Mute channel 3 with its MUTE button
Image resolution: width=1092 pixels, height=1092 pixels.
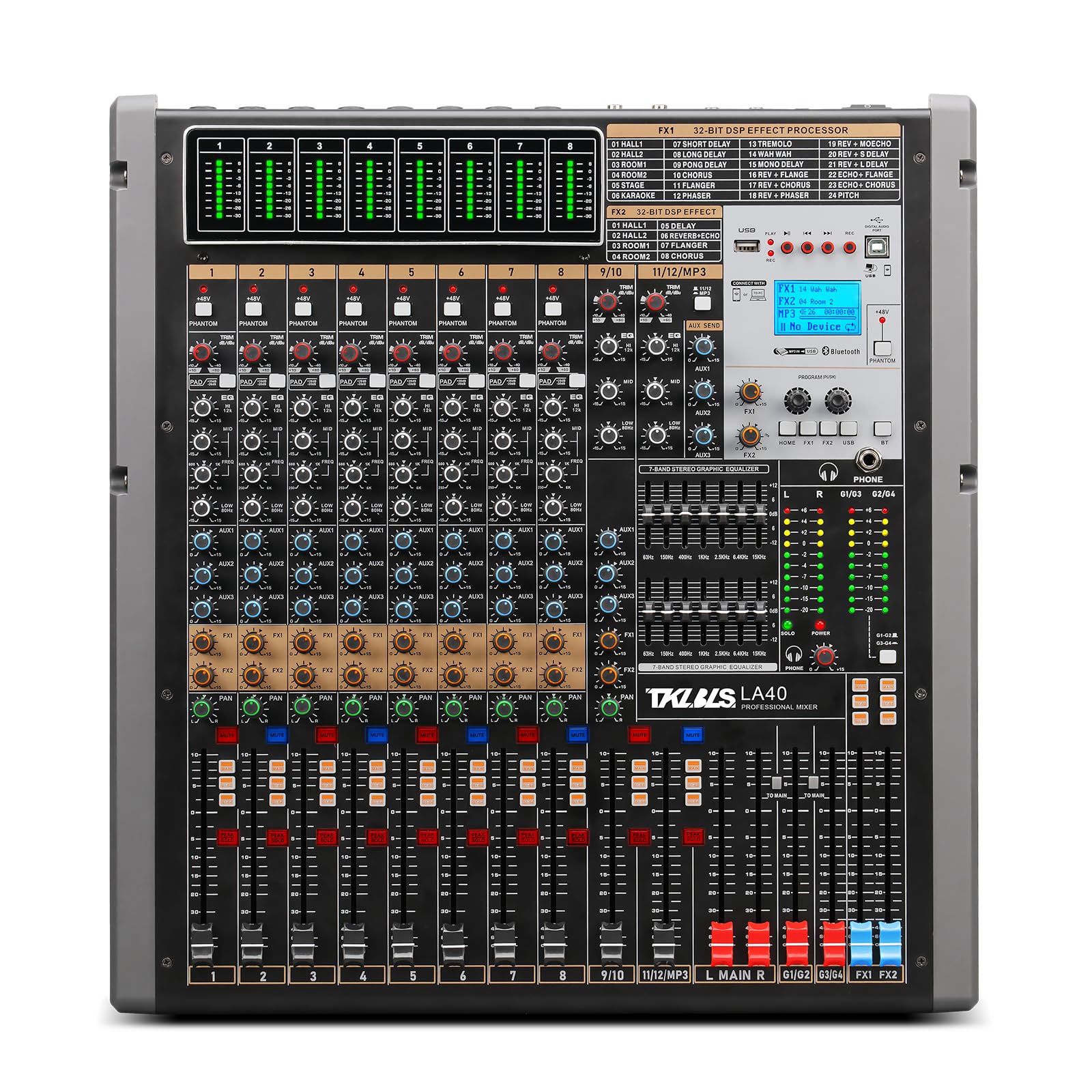[326, 735]
